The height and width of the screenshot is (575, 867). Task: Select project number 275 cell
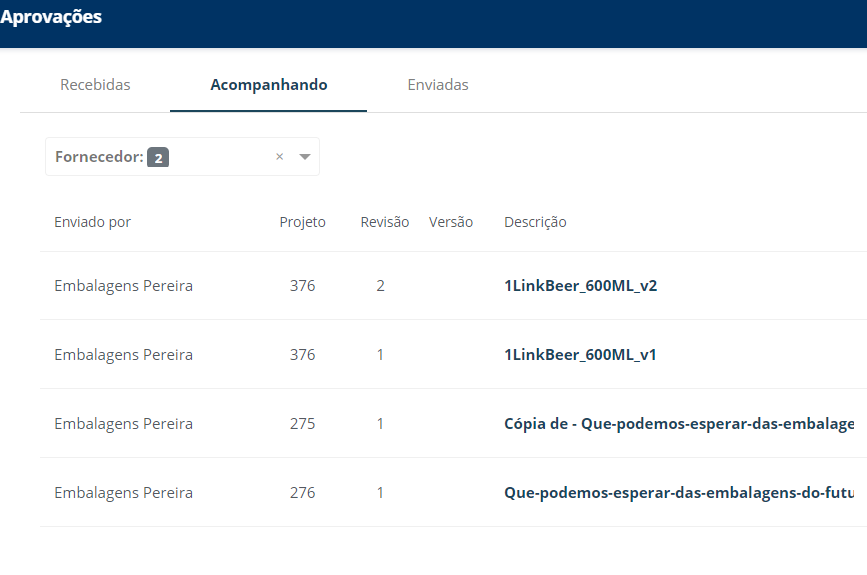click(302, 424)
